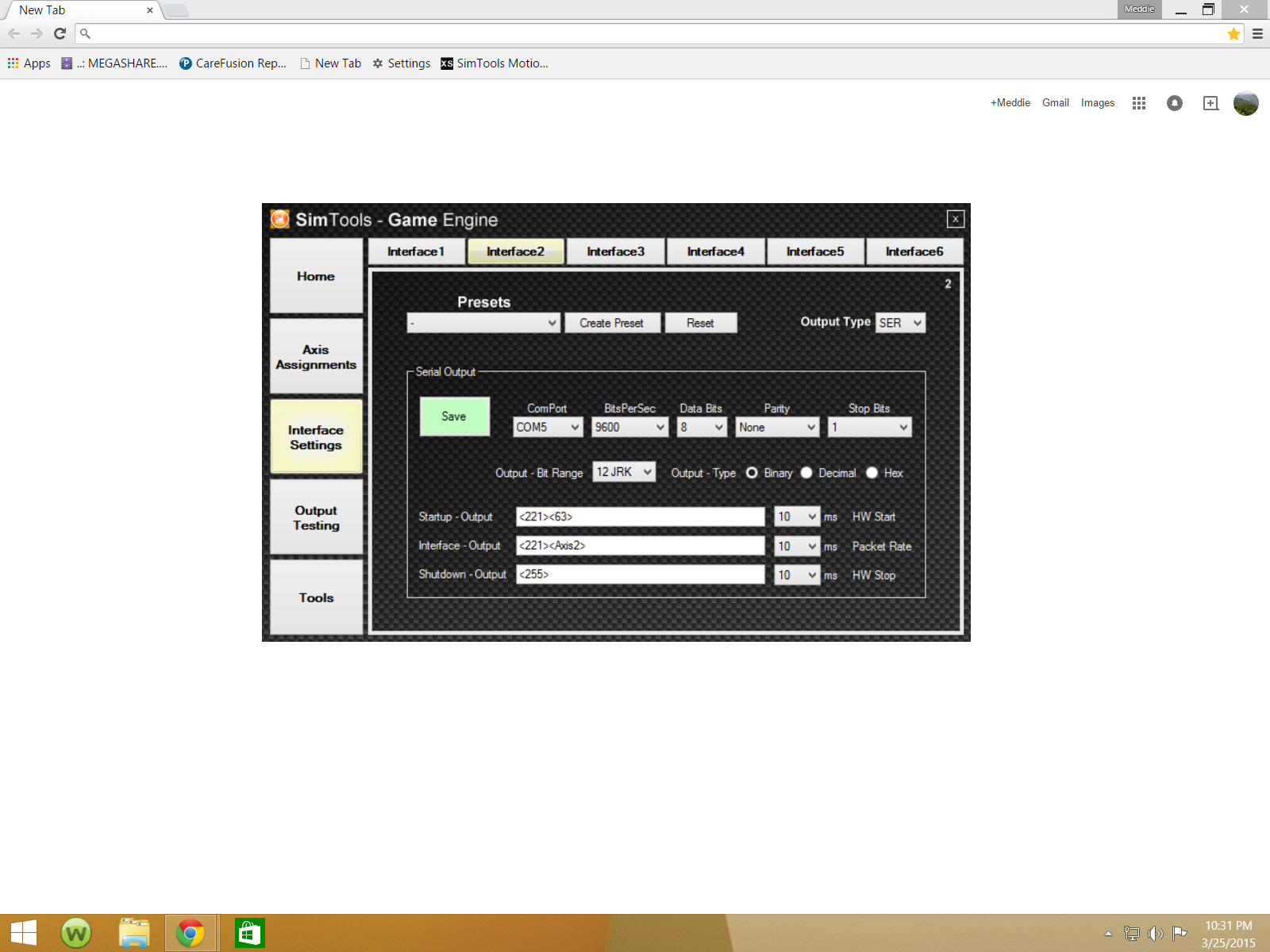The image size is (1270, 952).
Task: Reload the page with refresh icon
Action: click(x=60, y=33)
